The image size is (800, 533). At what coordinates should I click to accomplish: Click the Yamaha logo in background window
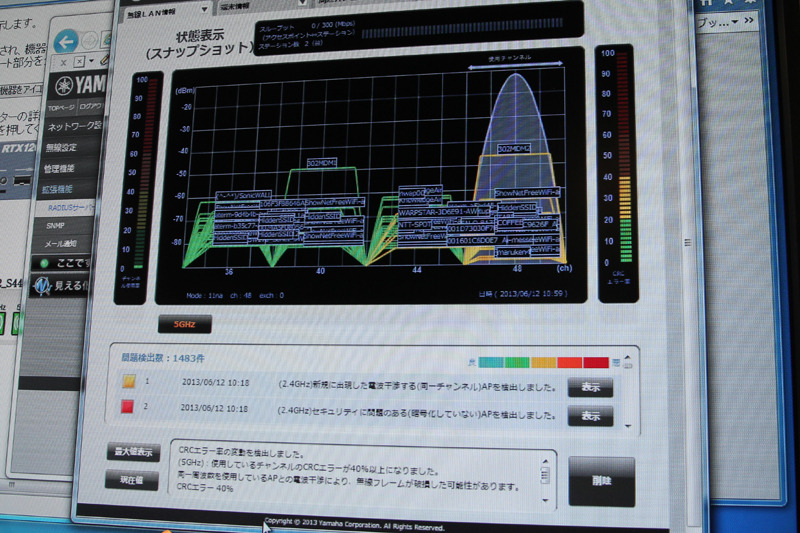point(80,85)
